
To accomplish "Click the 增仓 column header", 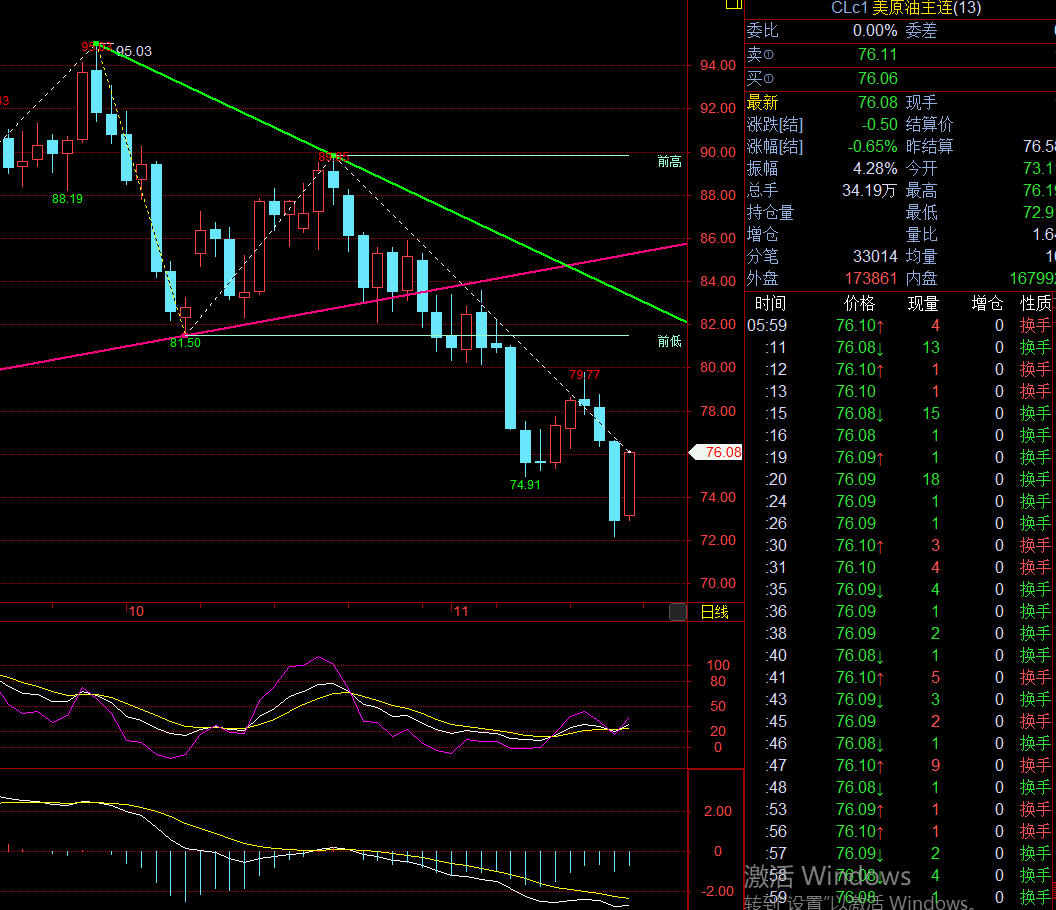I will click(x=986, y=303).
